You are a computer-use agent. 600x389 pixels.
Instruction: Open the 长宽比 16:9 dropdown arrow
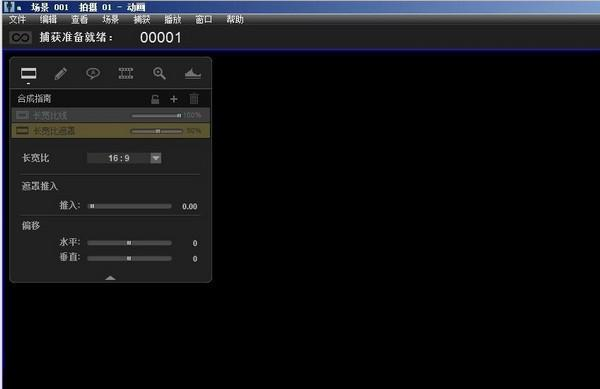tap(156, 158)
